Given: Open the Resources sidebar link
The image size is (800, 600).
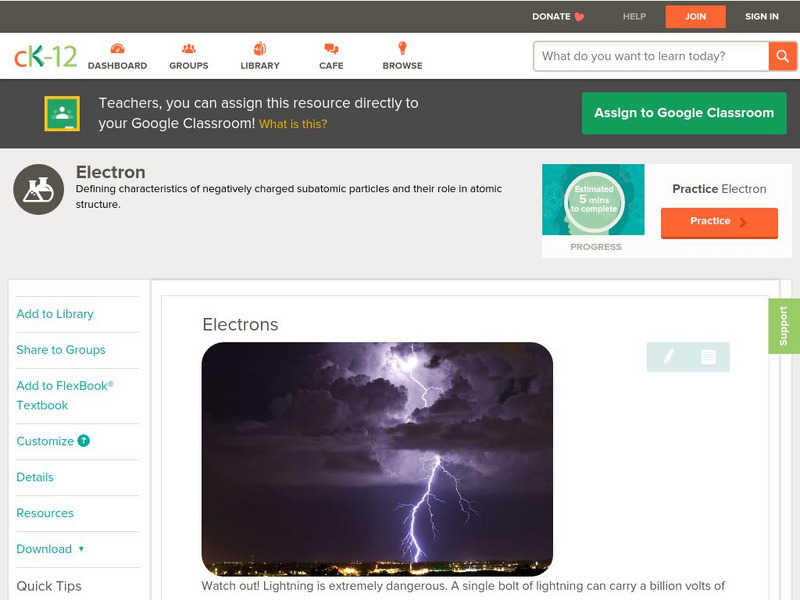Looking at the screenshot, I should (x=45, y=513).
